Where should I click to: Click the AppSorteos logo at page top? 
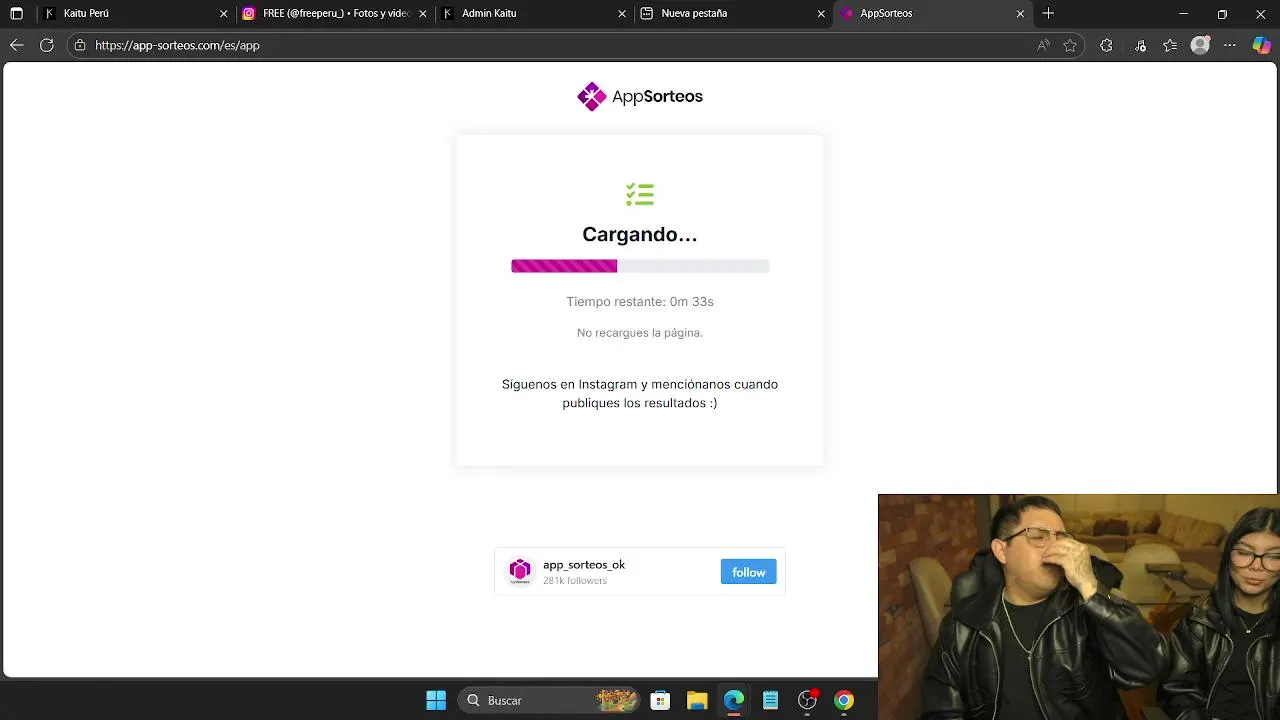pos(640,96)
